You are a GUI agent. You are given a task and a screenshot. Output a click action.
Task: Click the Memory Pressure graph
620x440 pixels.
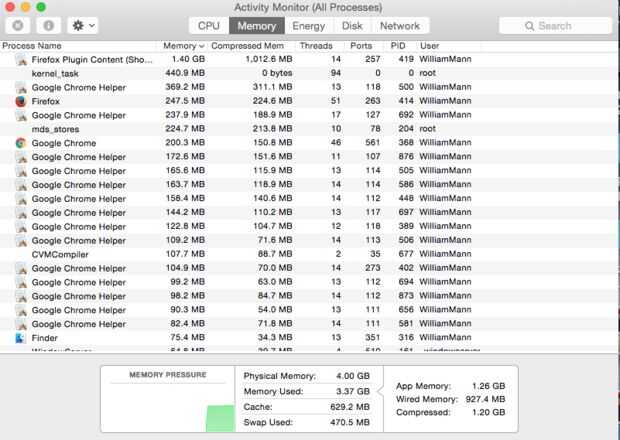(x=168, y=407)
